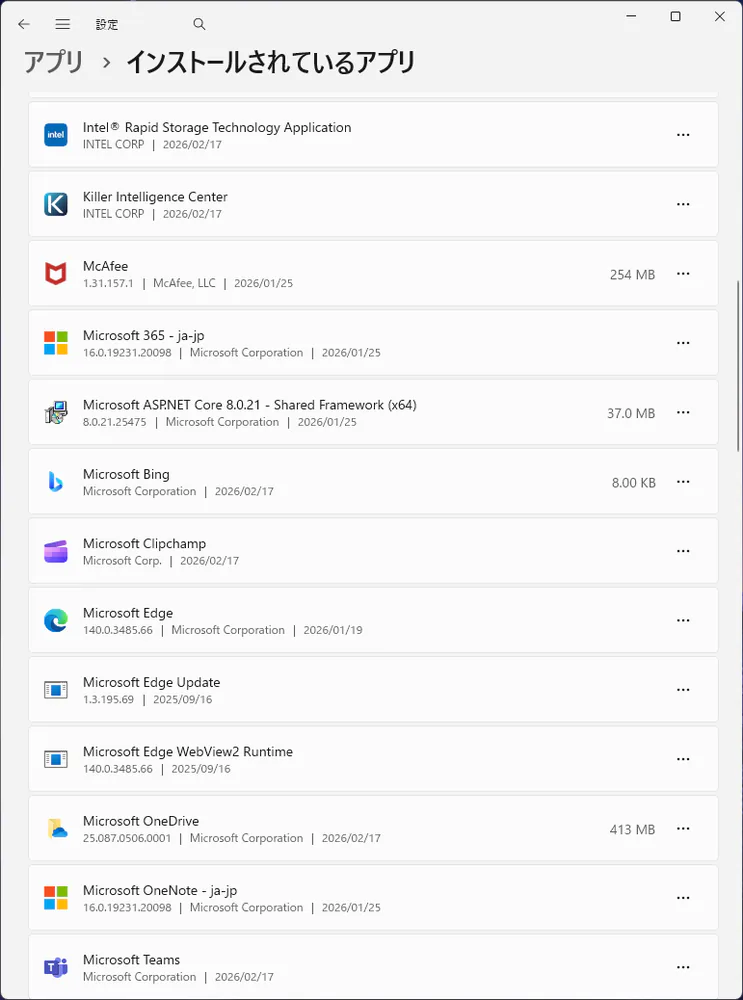Open more options for Microsoft 365
The width and height of the screenshot is (743, 1000).
click(683, 343)
